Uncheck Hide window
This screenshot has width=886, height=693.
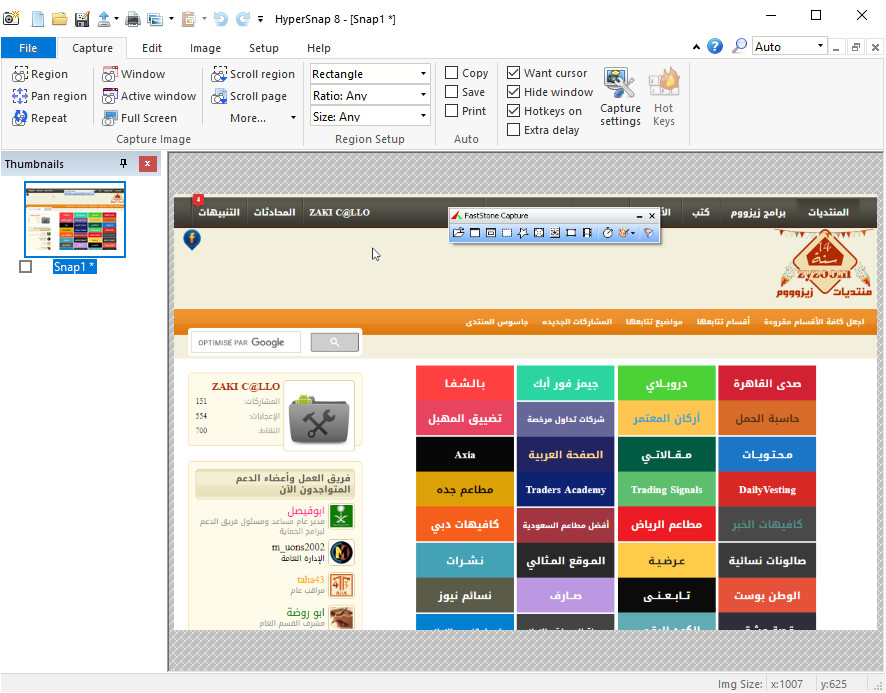(x=513, y=92)
